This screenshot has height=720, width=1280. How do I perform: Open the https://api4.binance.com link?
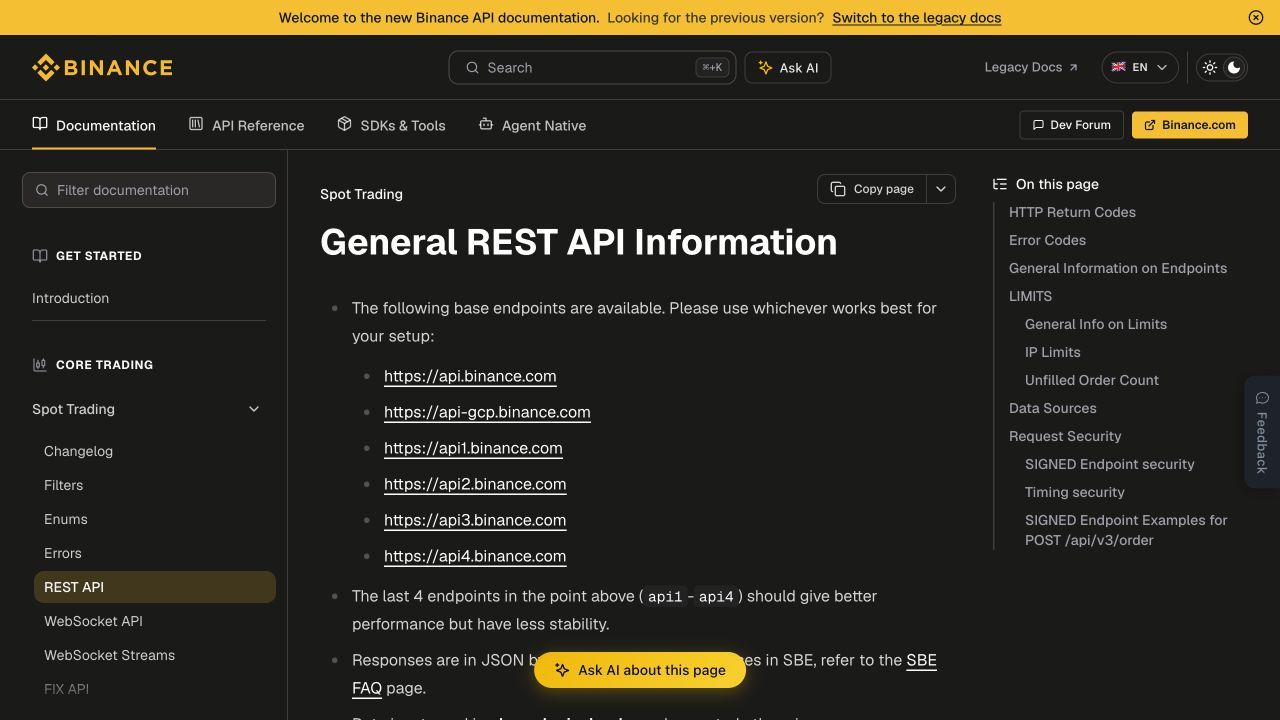tap(475, 556)
